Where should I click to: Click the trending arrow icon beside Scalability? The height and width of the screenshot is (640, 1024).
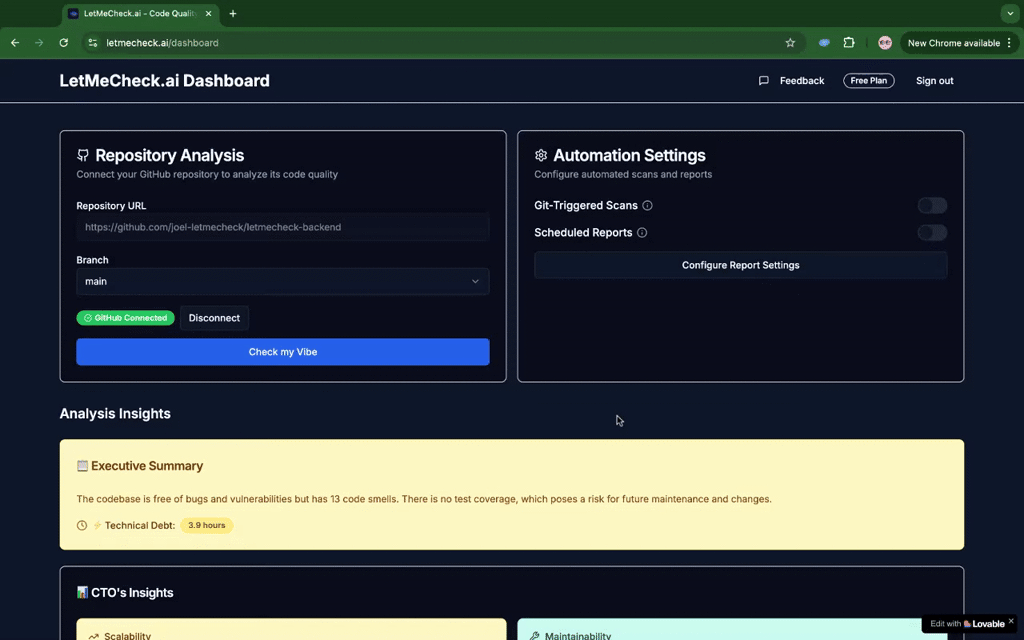point(94,634)
